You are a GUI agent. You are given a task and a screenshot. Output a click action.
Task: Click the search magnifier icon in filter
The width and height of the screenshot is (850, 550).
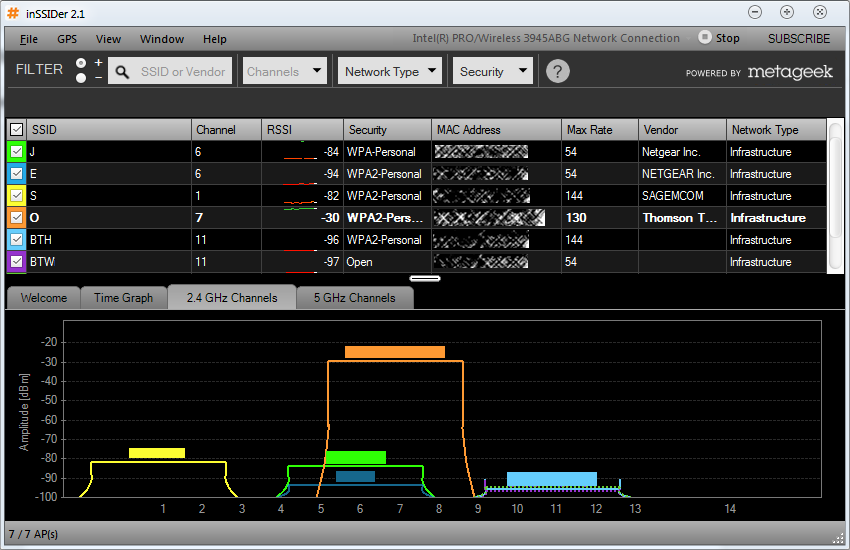122,72
